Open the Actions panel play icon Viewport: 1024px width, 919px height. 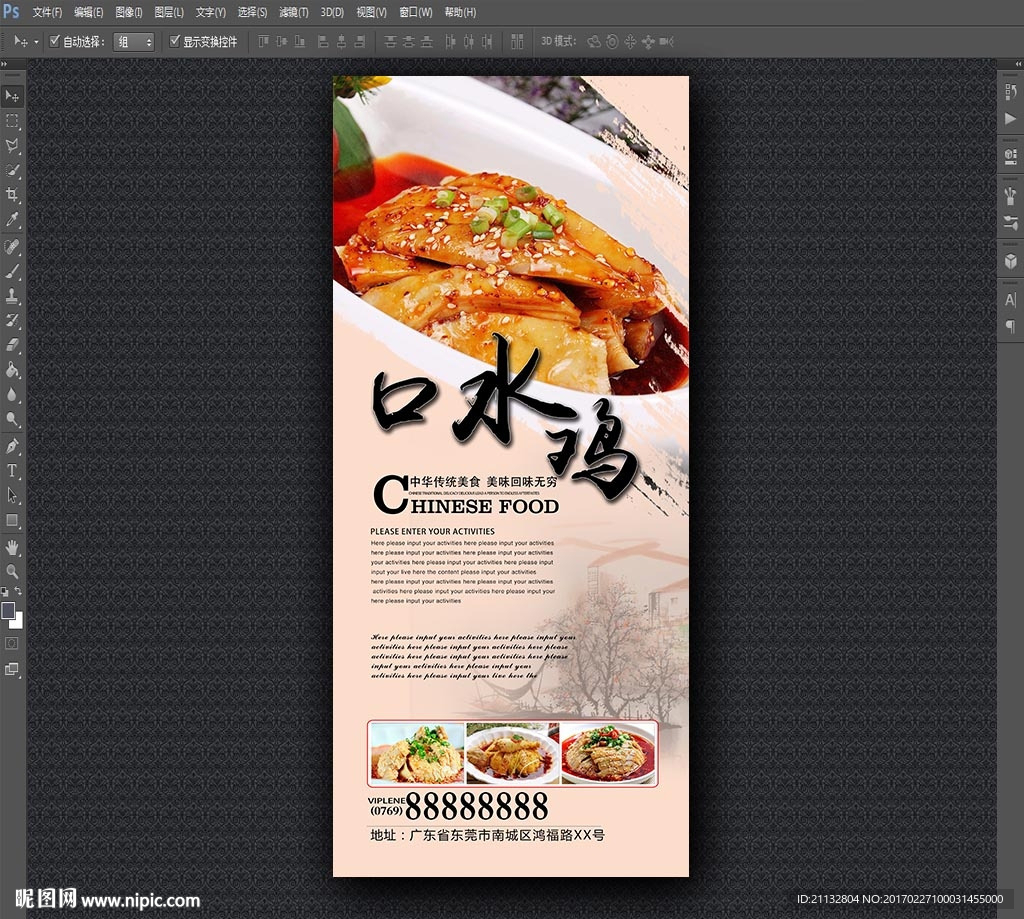click(1010, 118)
